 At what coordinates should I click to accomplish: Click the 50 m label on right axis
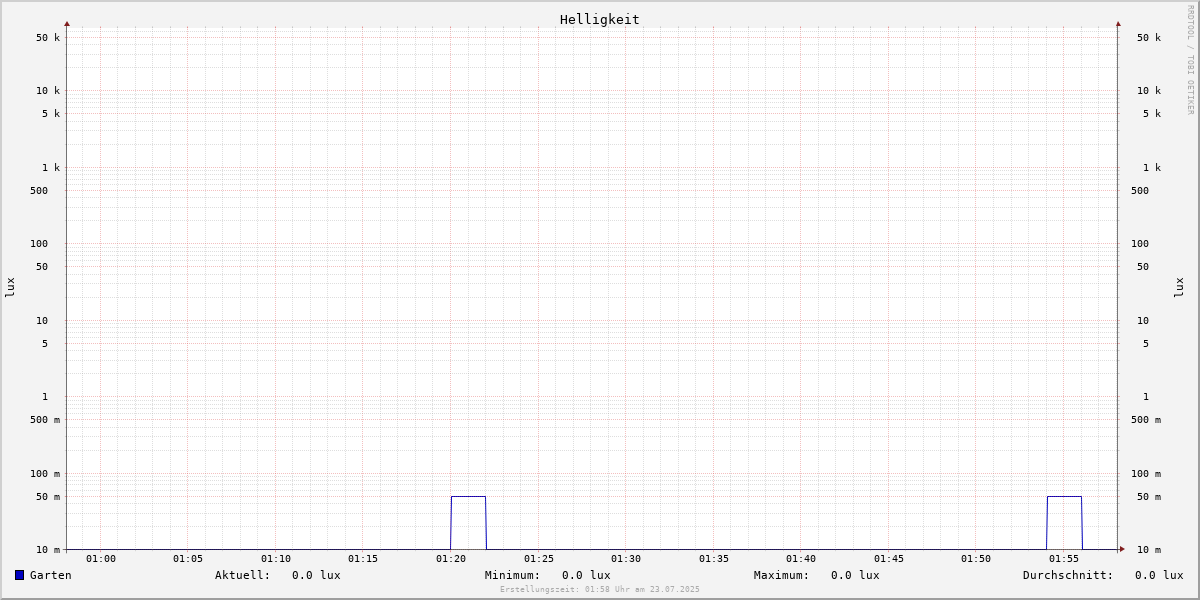coord(1149,497)
